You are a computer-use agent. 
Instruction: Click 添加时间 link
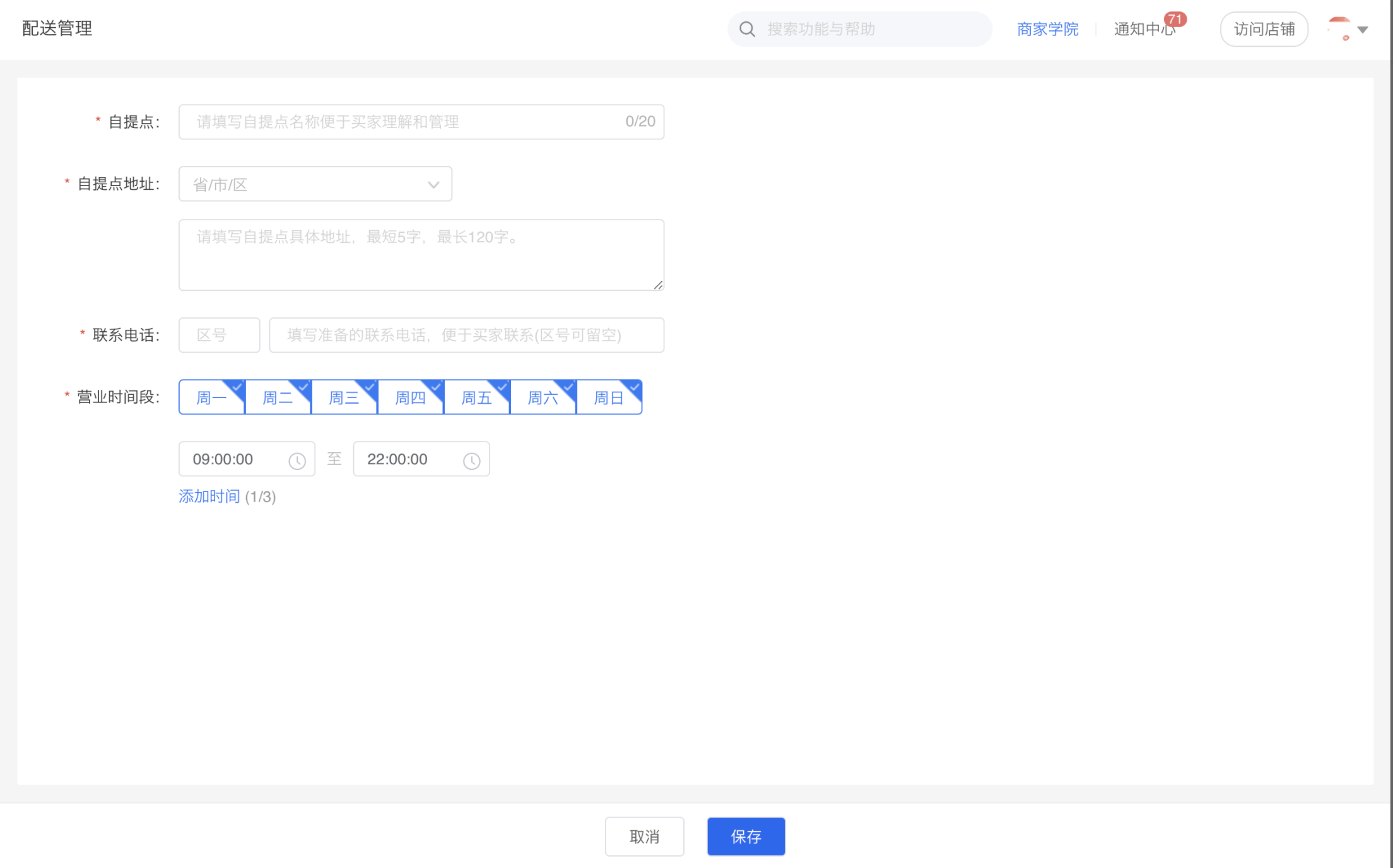coord(209,496)
